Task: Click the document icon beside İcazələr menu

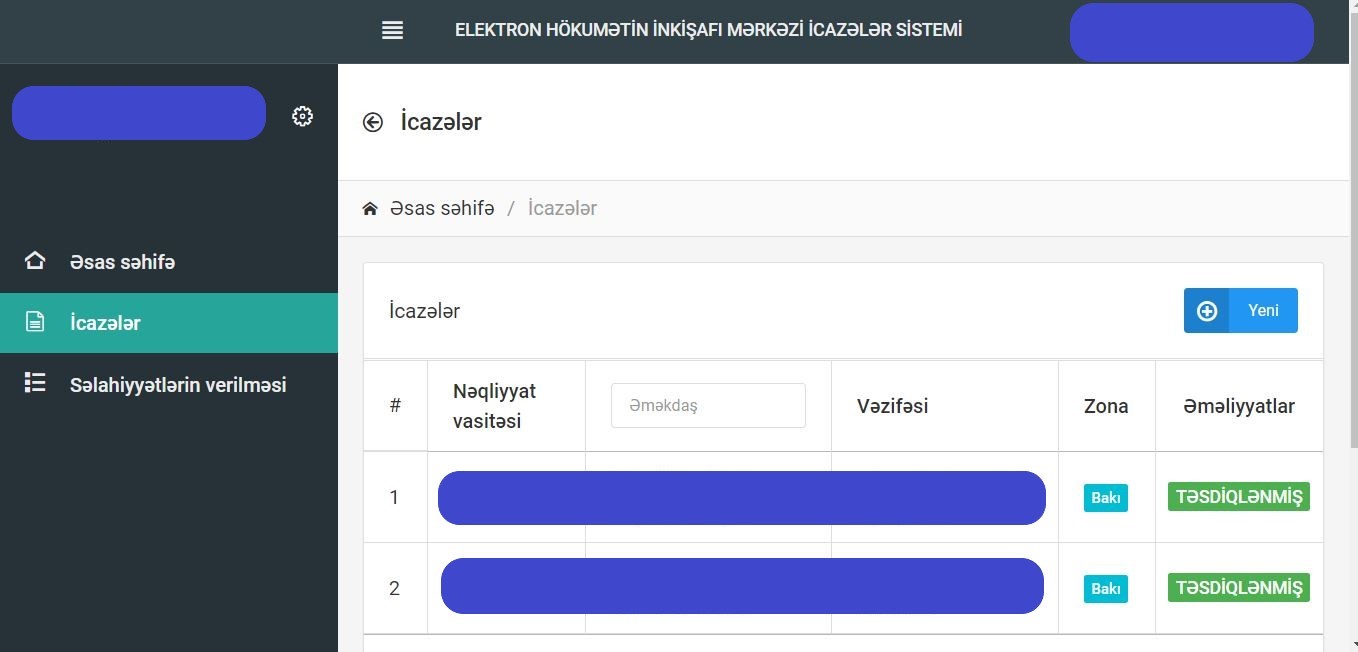Action: pos(35,322)
